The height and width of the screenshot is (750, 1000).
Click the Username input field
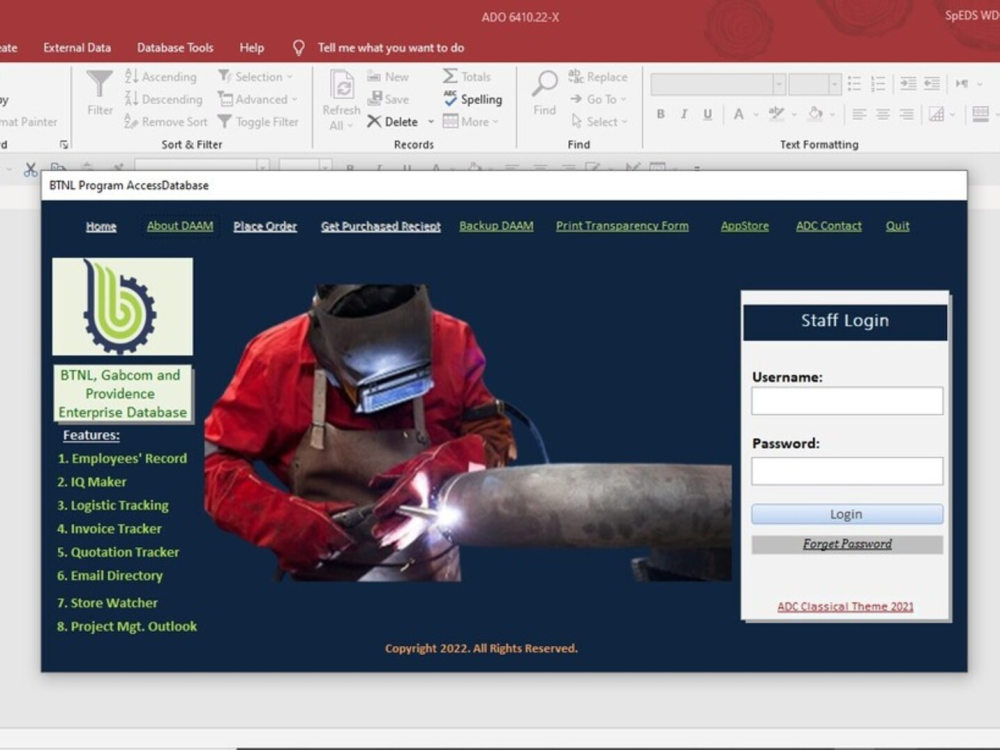(x=847, y=401)
